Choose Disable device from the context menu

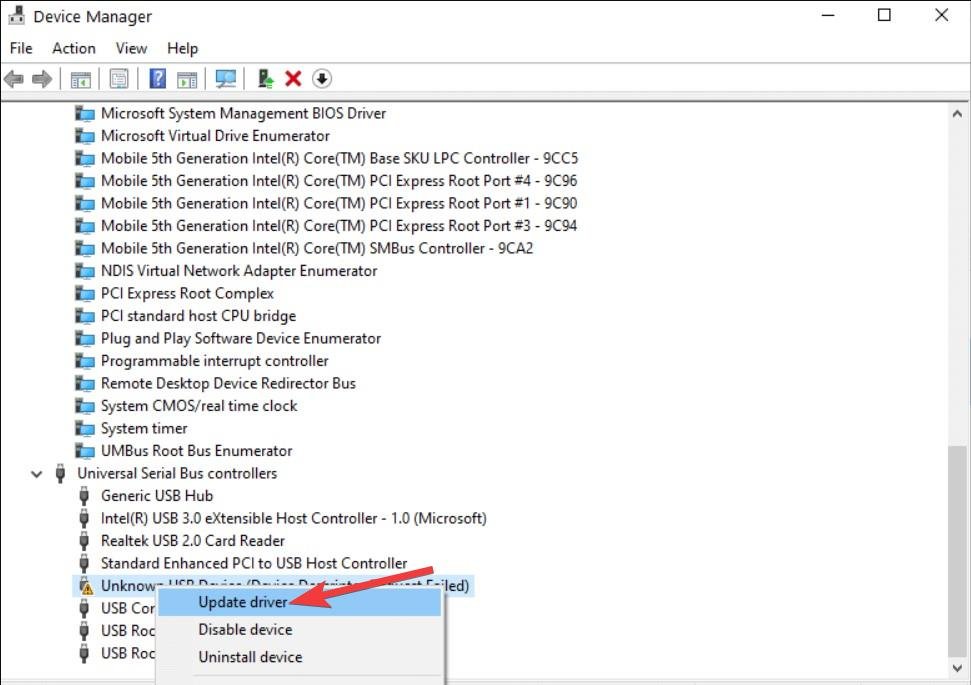click(x=300, y=629)
